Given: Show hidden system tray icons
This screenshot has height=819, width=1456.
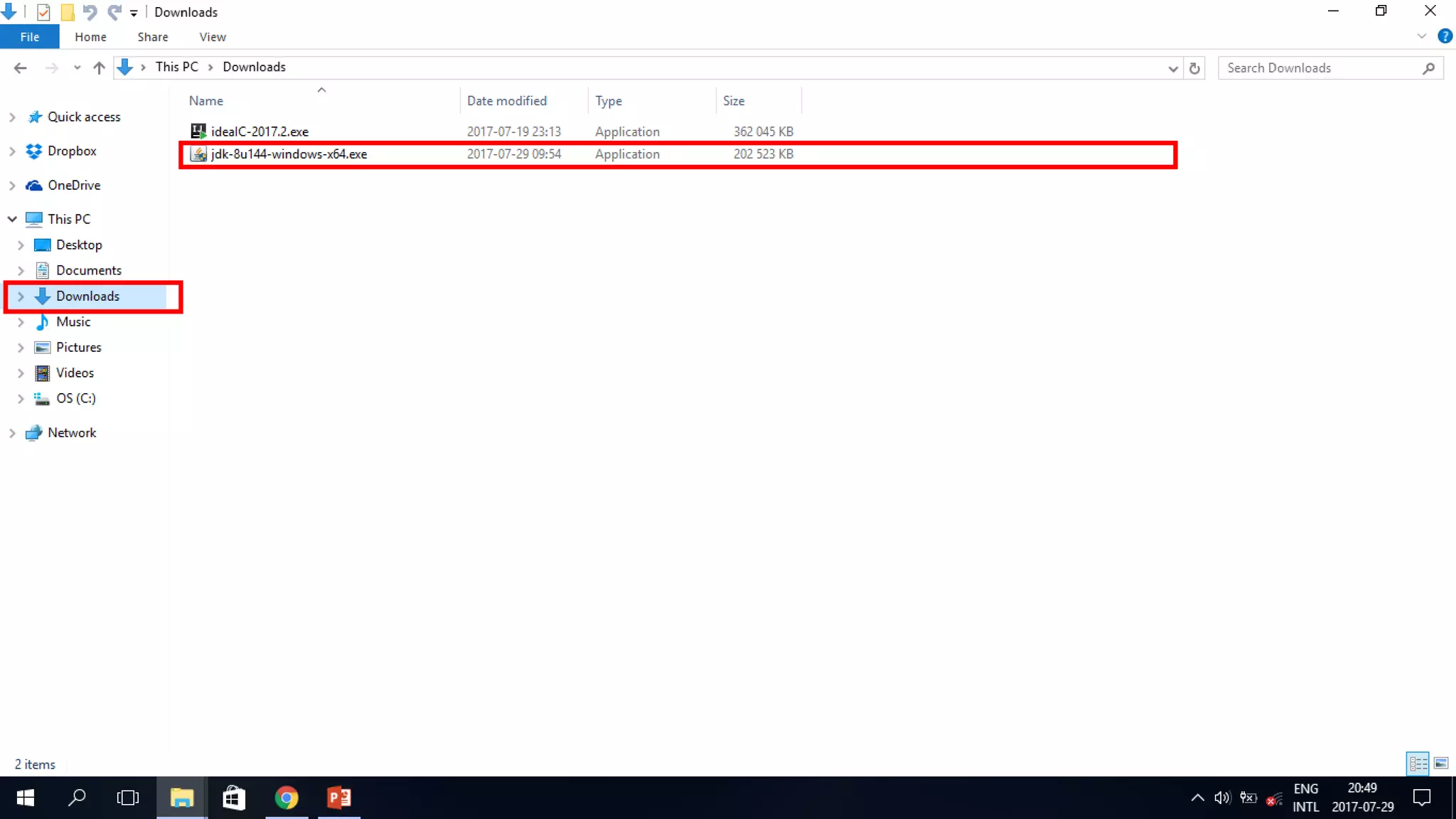Looking at the screenshot, I should [x=1197, y=798].
